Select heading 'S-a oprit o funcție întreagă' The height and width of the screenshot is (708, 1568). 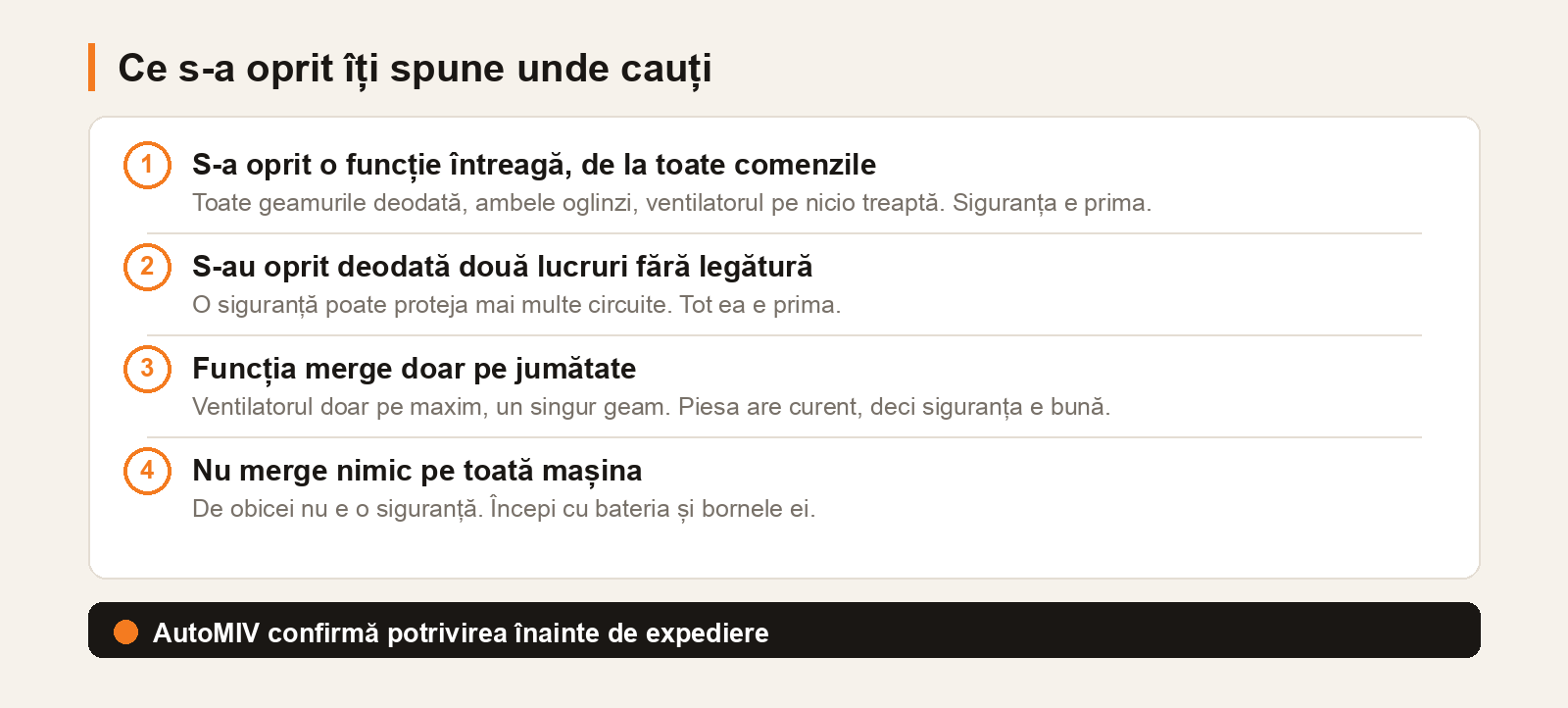534,165
